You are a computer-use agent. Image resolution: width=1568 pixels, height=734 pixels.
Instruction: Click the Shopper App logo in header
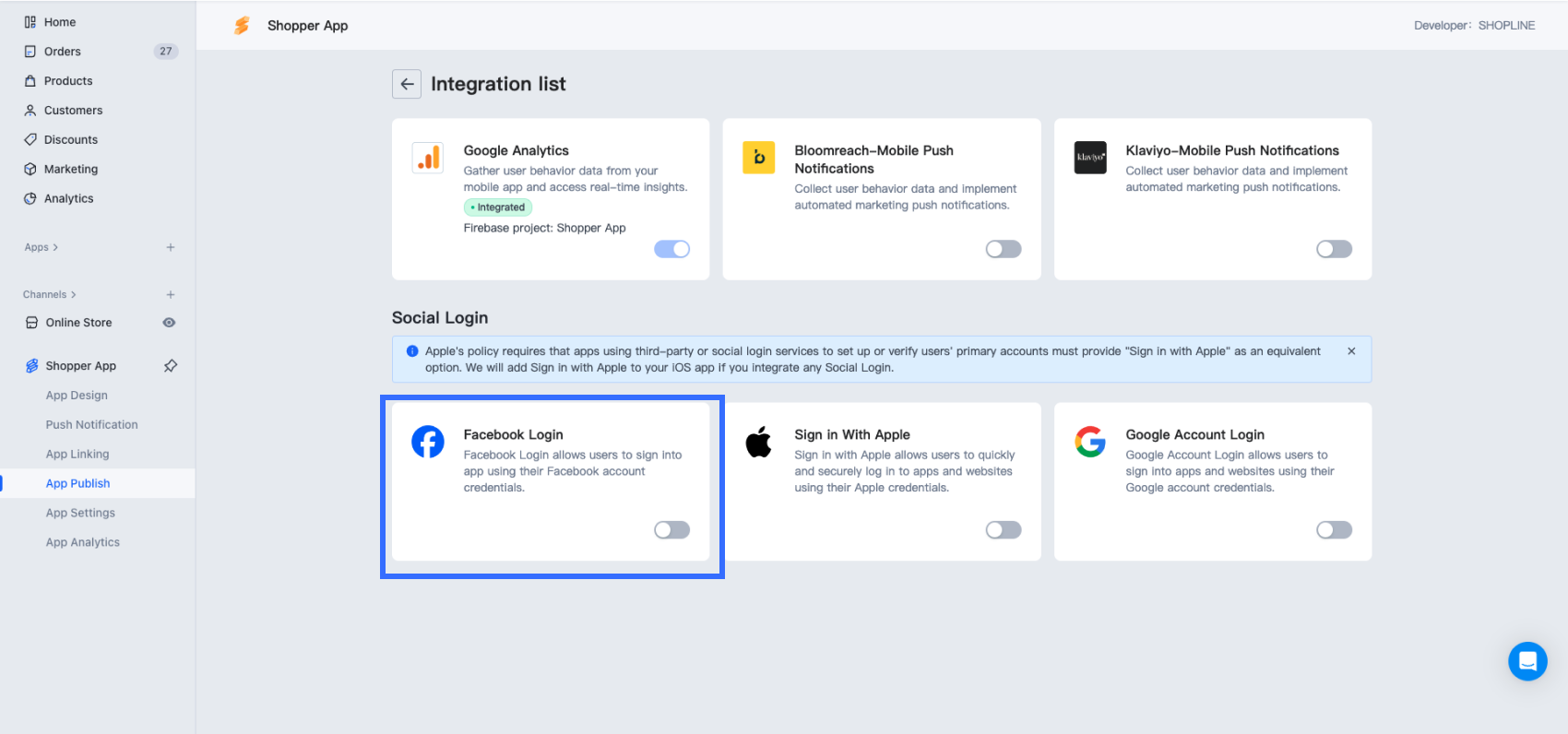tap(242, 26)
